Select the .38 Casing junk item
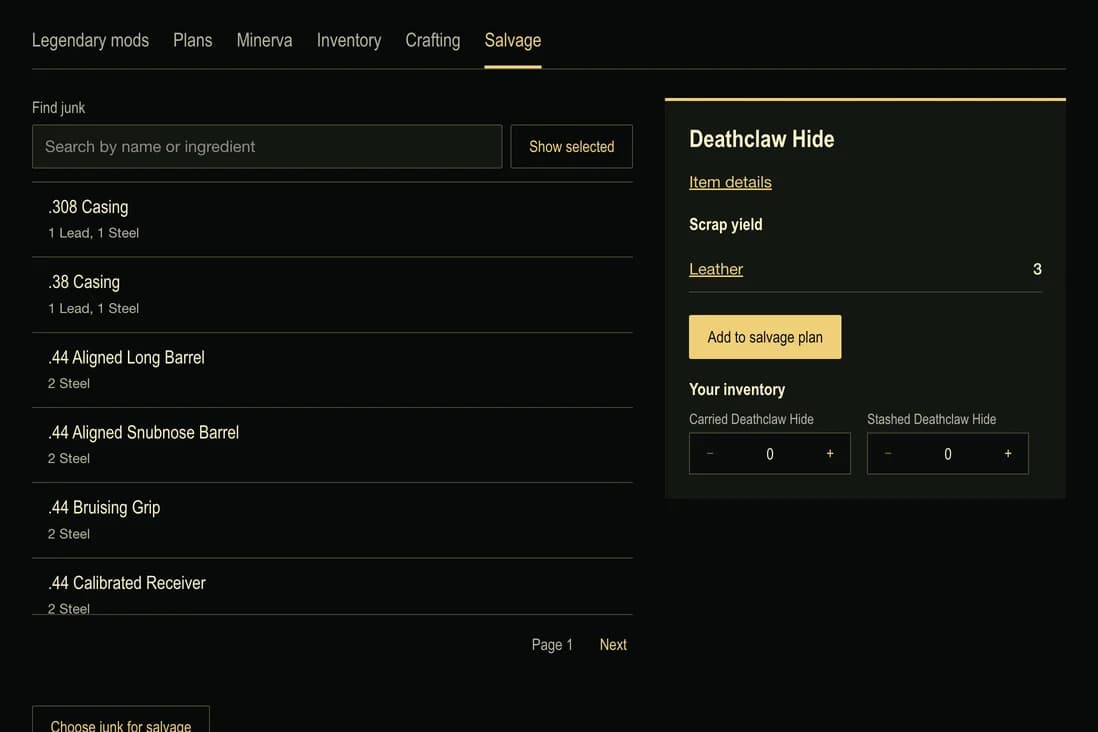This screenshot has height=732, width=1098. point(333,294)
